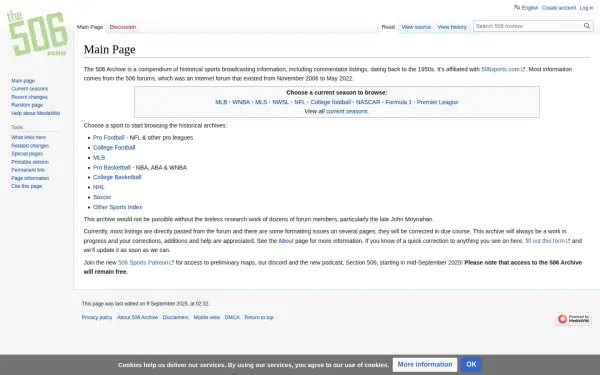
Task: Browse the NWSL current season
Action: pyautogui.click(x=280, y=102)
